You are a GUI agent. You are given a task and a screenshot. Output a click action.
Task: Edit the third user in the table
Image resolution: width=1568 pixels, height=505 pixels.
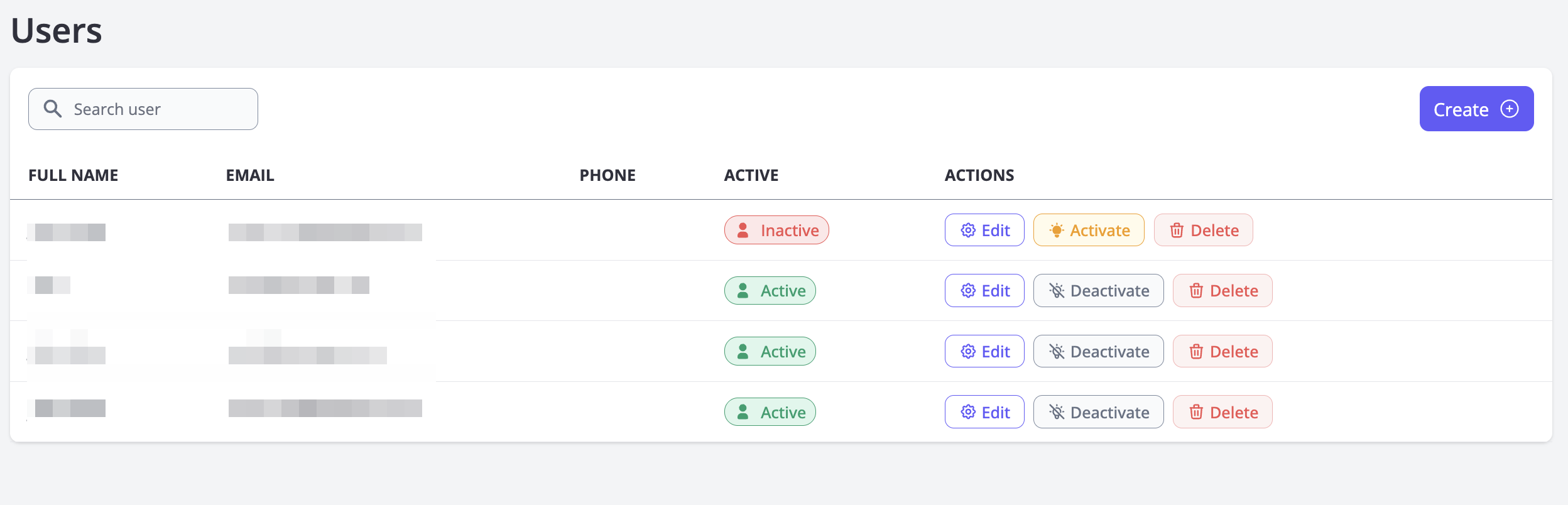(x=984, y=352)
